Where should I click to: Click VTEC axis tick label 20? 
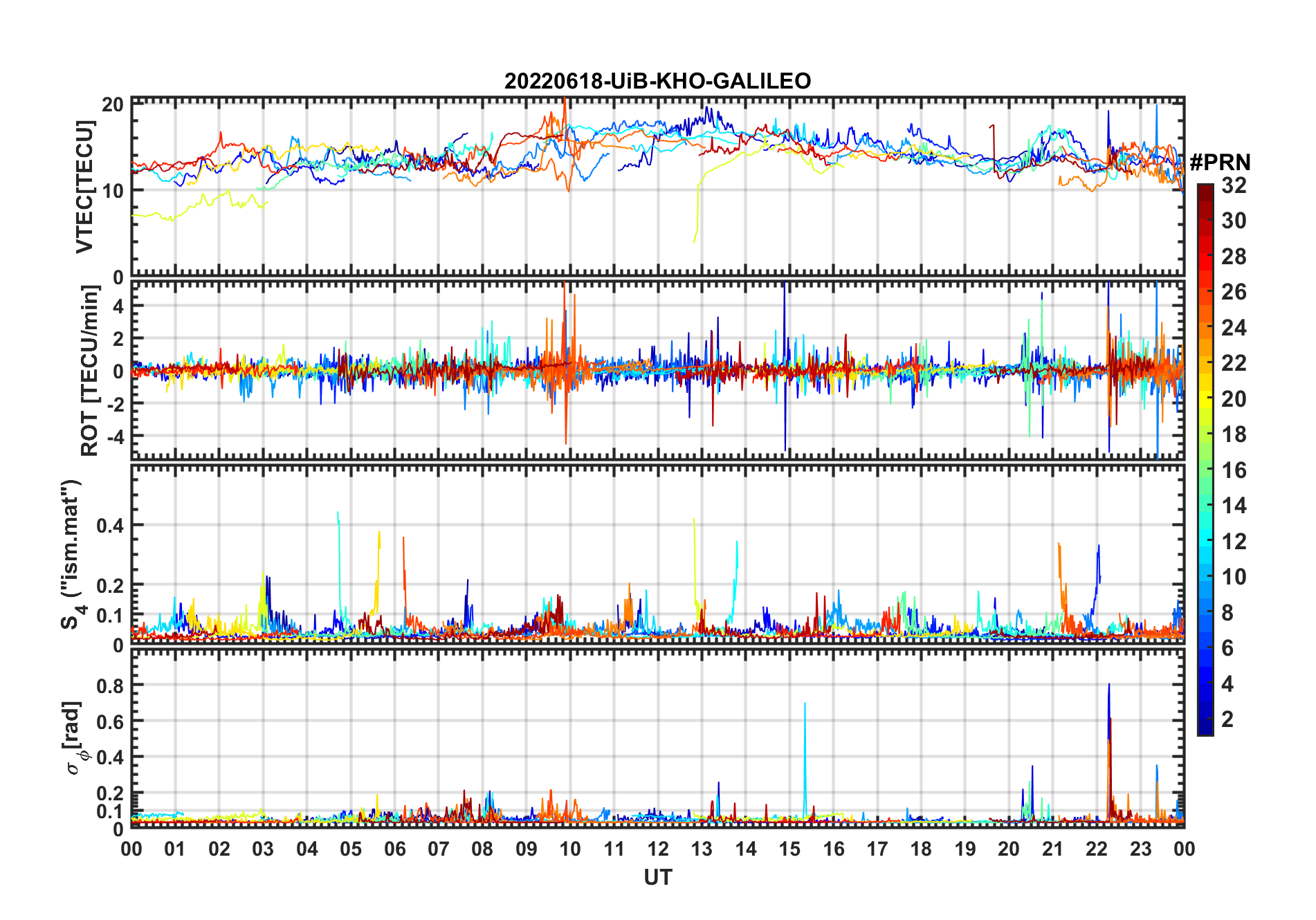coord(113,104)
